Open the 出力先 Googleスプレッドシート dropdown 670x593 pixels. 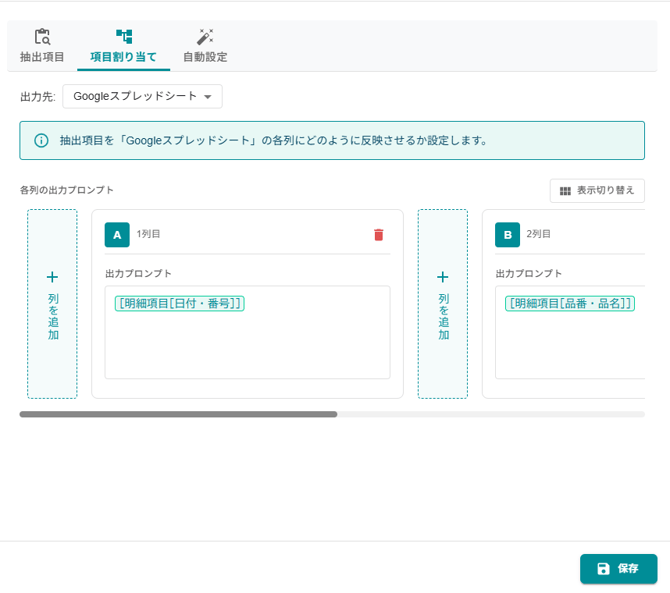click(142, 96)
